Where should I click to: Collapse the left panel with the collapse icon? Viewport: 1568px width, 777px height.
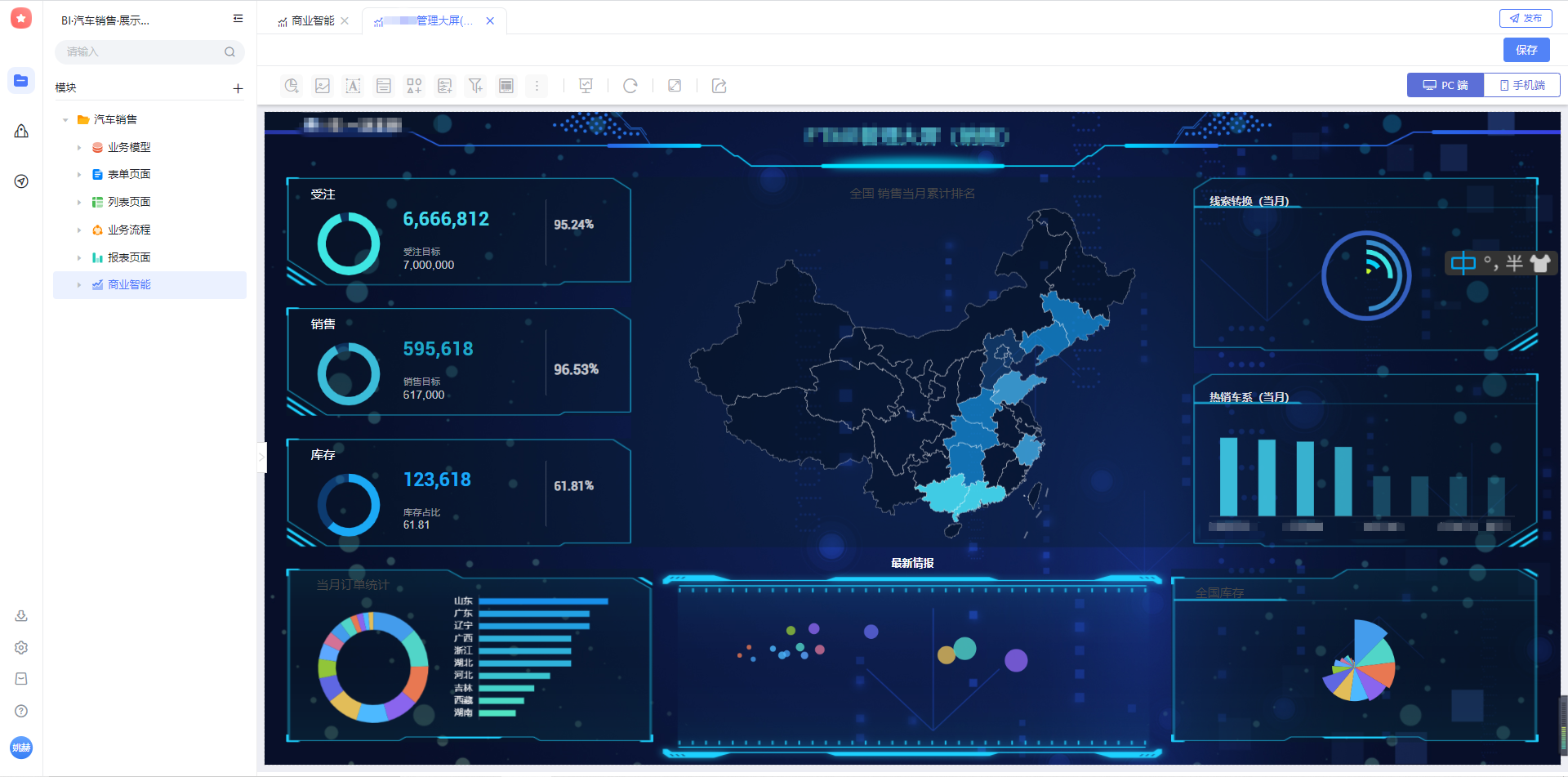coord(237,18)
